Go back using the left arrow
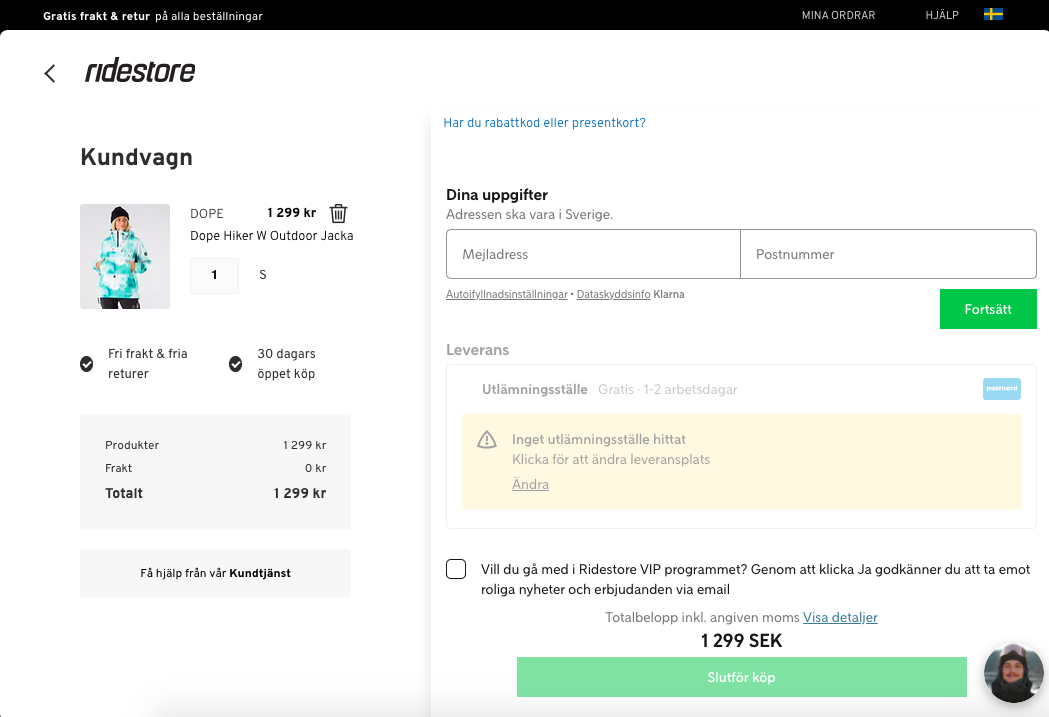1049x717 pixels. pos(50,73)
